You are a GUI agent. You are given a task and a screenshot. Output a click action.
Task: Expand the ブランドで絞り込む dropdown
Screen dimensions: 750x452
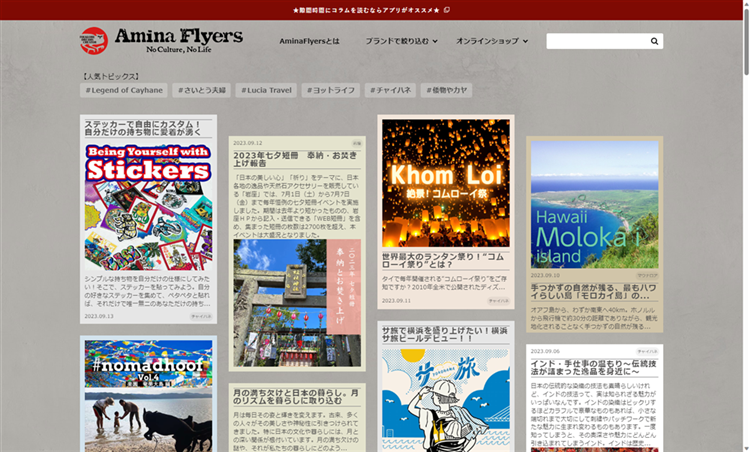pyautogui.click(x=401, y=41)
